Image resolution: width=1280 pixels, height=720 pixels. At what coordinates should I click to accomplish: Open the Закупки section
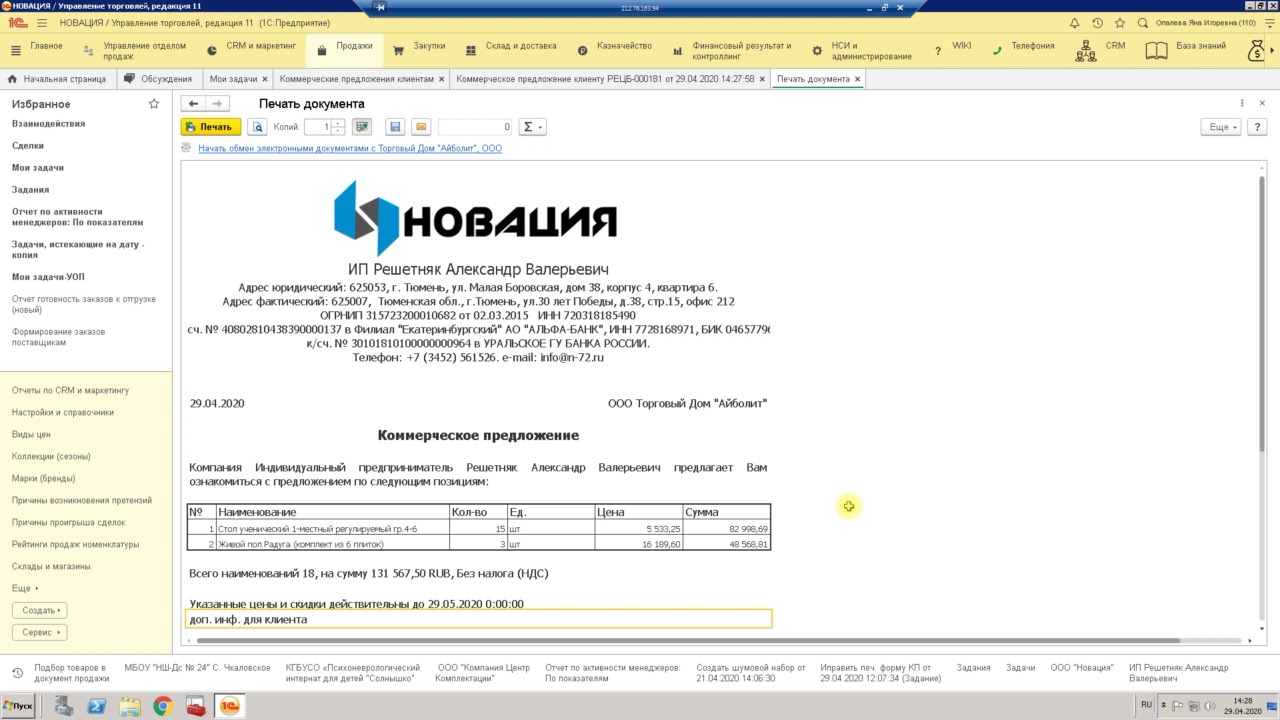coord(419,48)
